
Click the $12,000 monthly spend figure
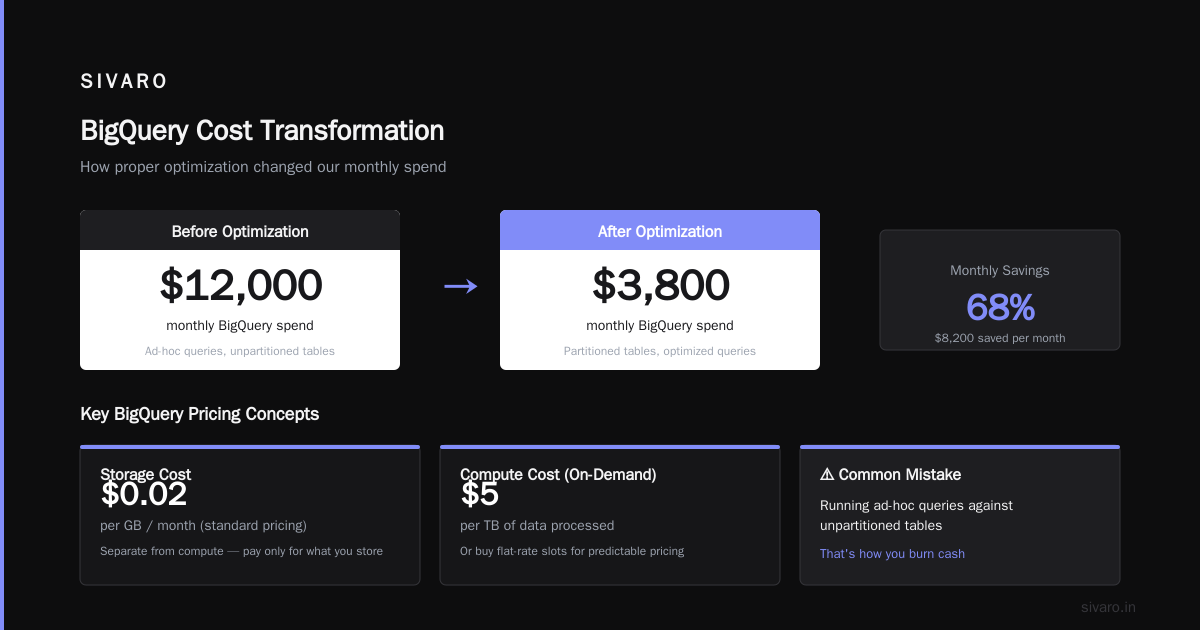(x=241, y=285)
